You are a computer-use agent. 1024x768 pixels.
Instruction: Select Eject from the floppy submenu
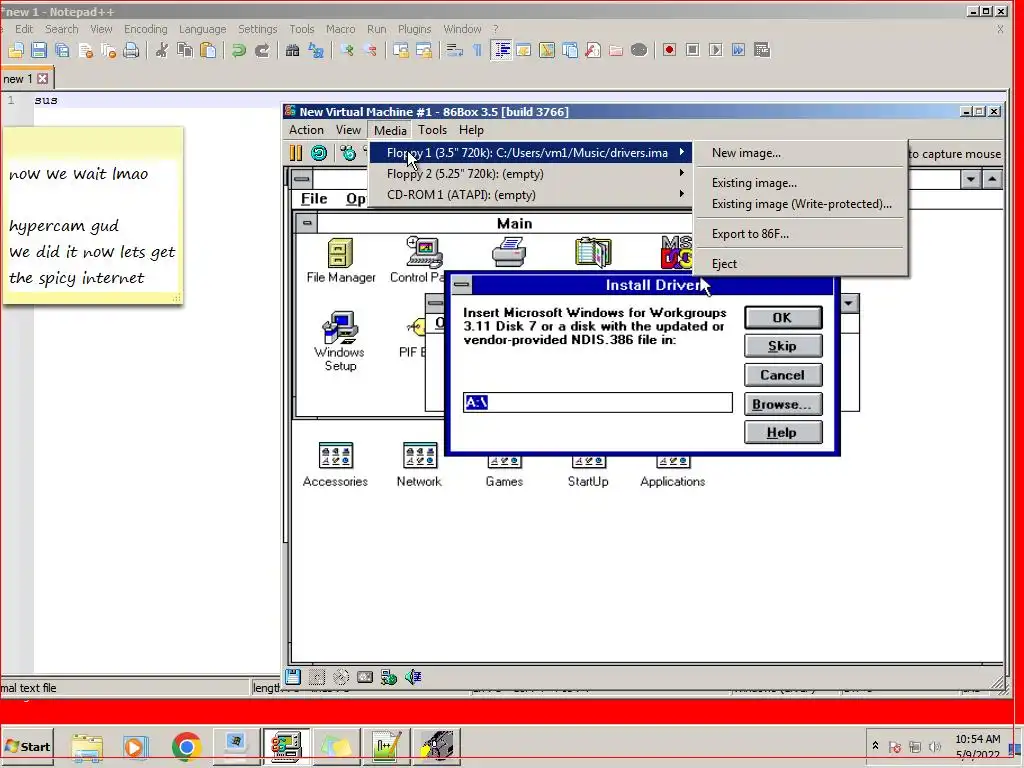tap(801, 264)
